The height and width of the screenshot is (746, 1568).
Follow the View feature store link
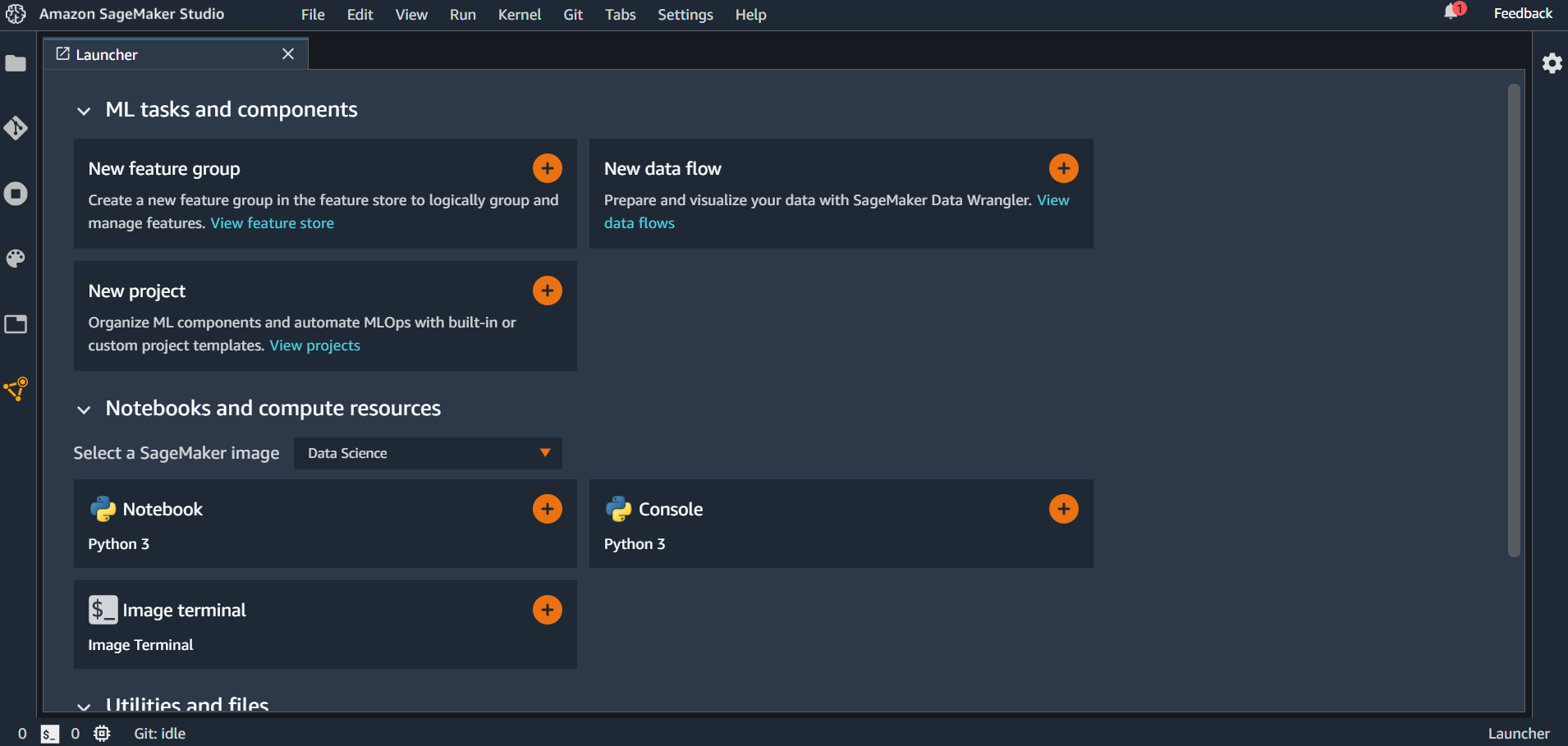point(273,223)
